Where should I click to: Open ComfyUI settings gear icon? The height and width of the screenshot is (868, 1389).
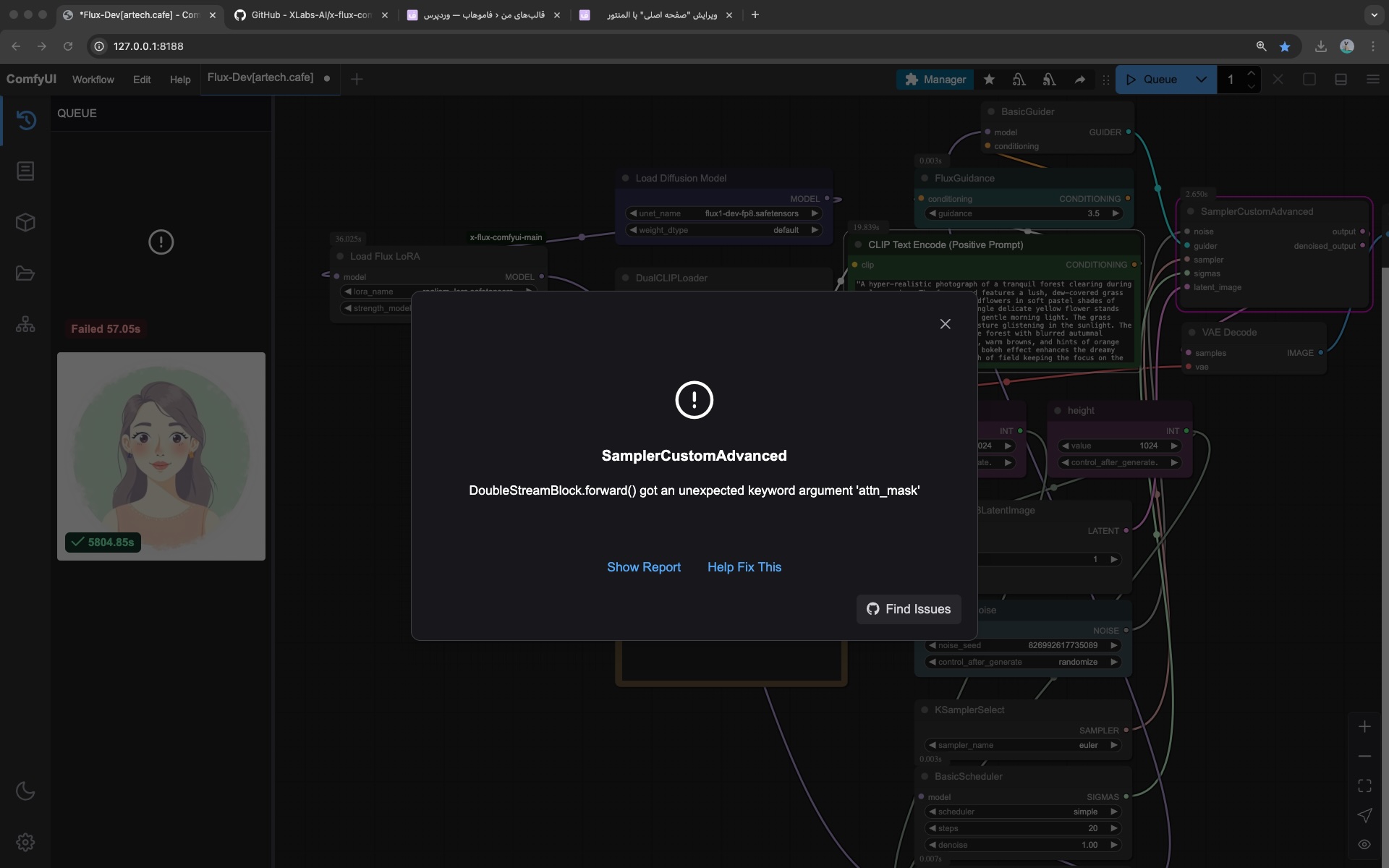(x=25, y=842)
